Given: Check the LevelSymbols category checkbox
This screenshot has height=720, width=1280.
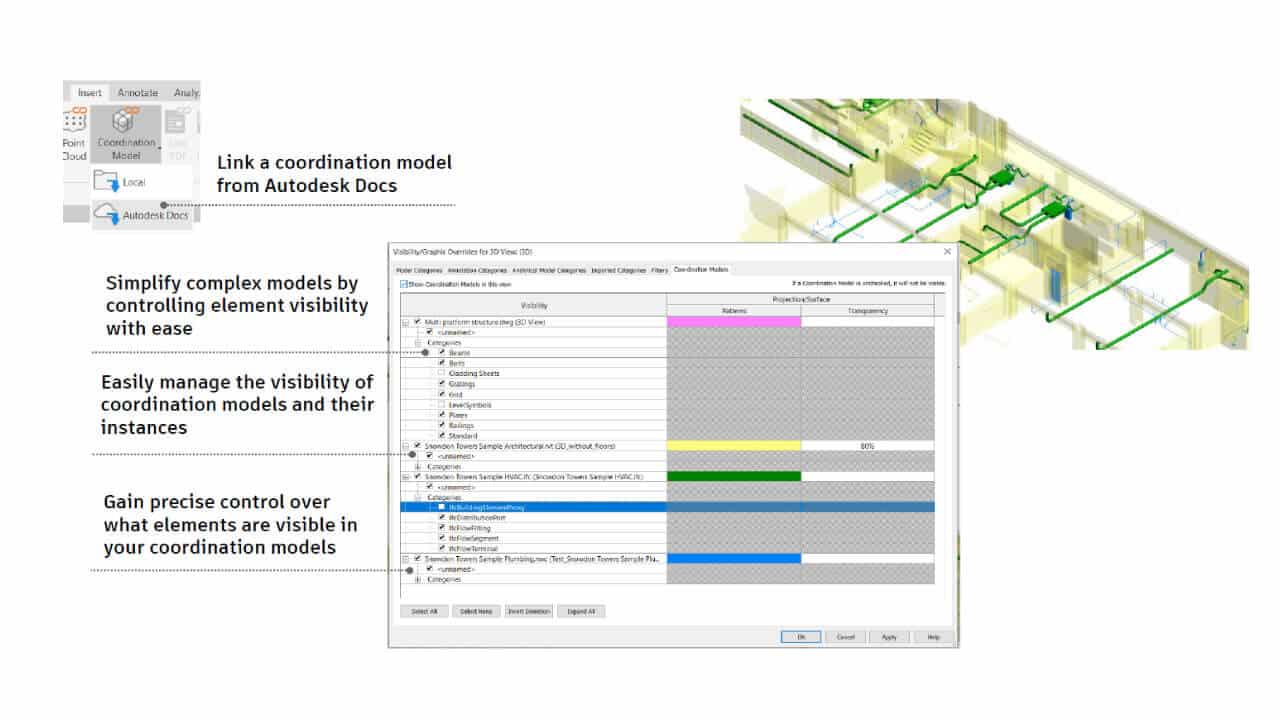Looking at the screenshot, I should 441,405.
